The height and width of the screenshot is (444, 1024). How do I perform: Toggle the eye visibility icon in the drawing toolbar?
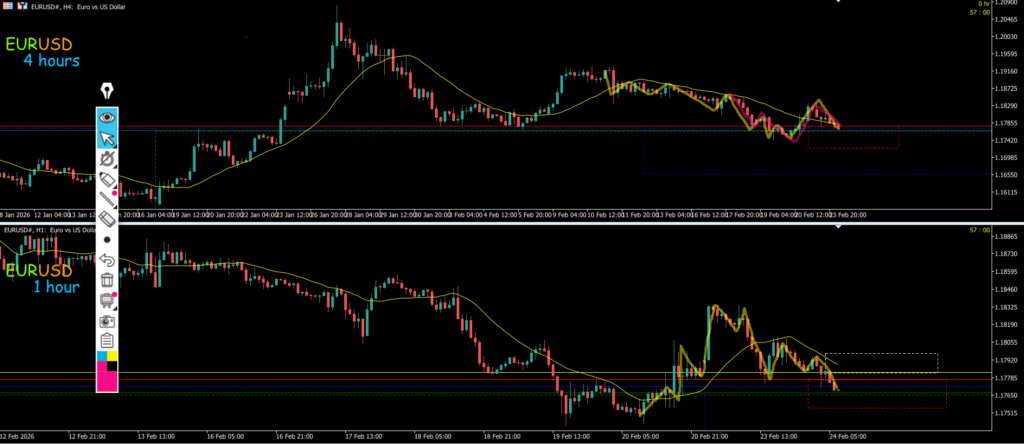click(x=107, y=117)
